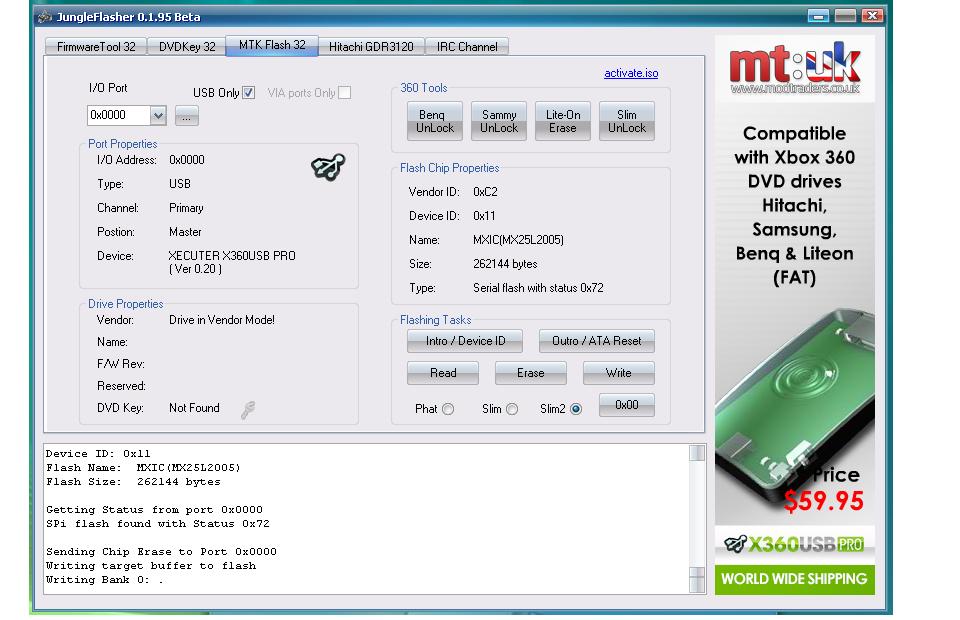Click the Slim UnLock button

point(627,121)
